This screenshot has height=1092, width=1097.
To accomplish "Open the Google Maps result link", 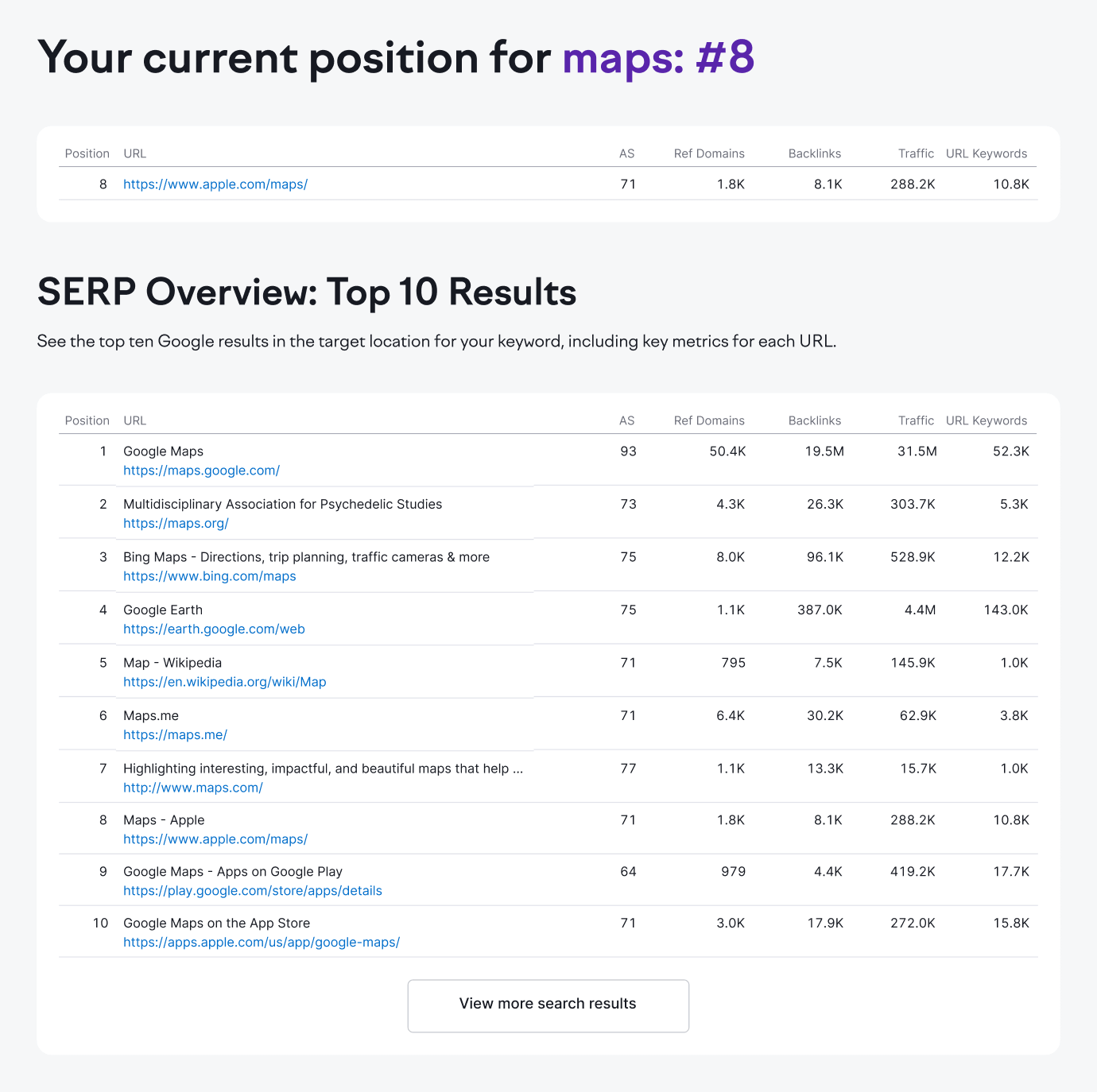I will point(201,470).
